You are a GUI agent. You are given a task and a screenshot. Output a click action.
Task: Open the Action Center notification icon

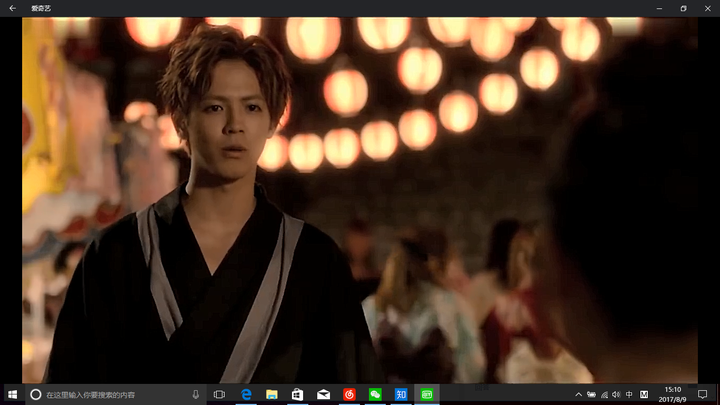tap(703, 394)
